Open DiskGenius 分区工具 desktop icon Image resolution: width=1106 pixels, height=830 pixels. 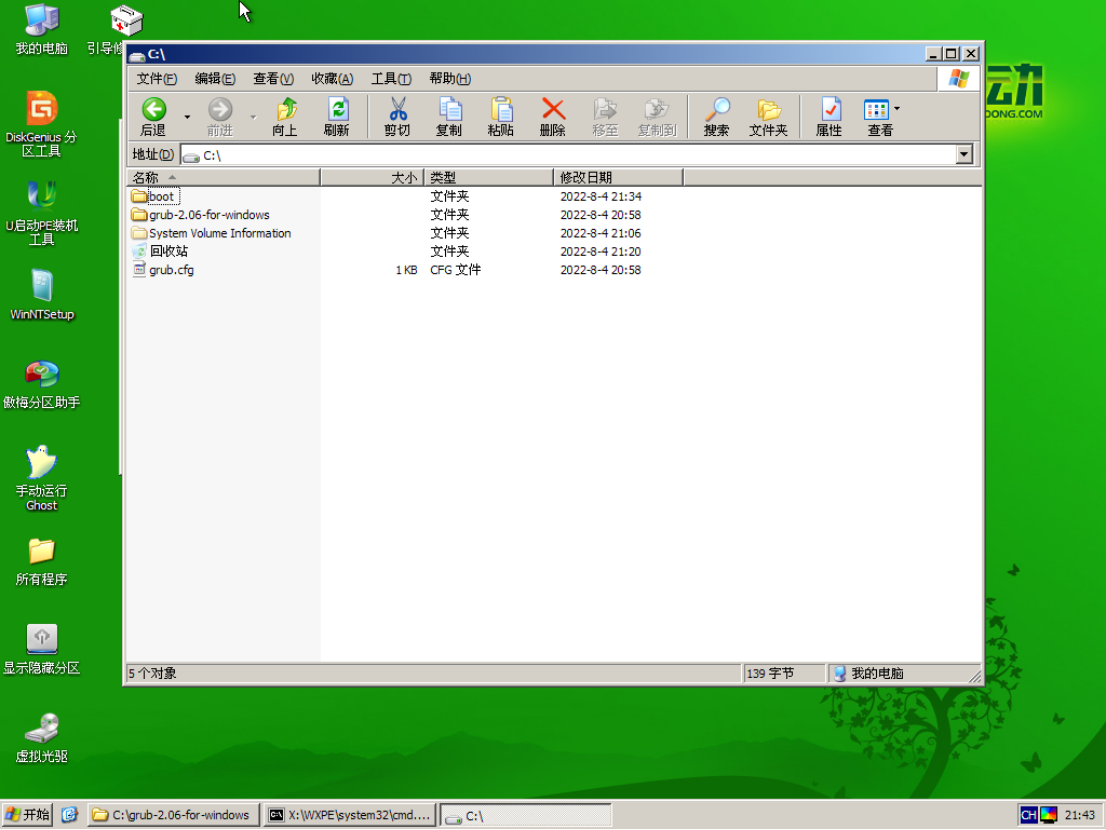point(42,125)
